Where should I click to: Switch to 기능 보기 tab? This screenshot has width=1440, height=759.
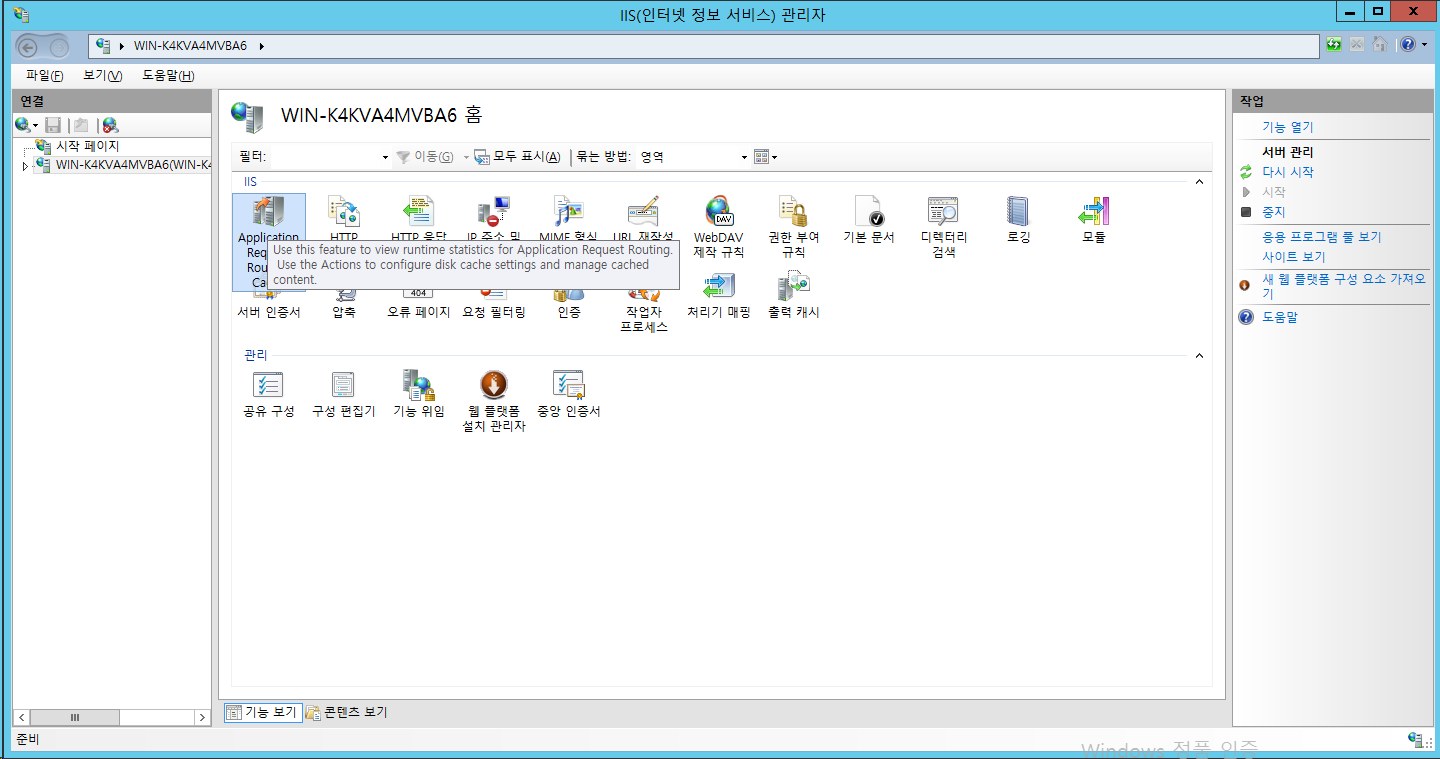pos(263,712)
